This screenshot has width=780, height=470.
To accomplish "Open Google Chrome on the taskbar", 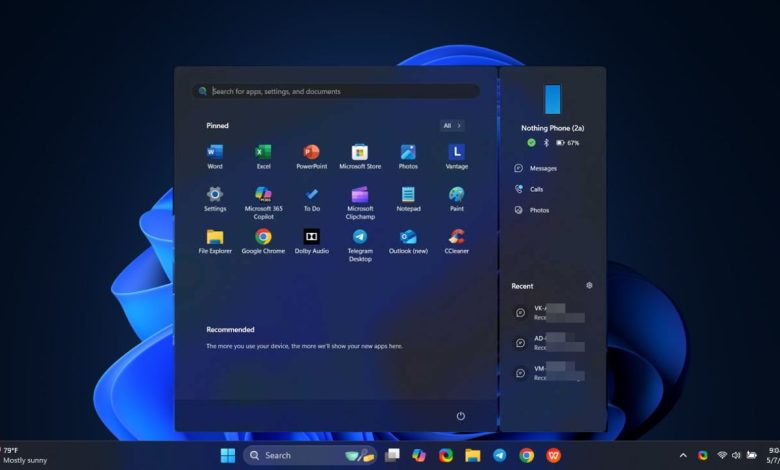I will [x=526, y=455].
